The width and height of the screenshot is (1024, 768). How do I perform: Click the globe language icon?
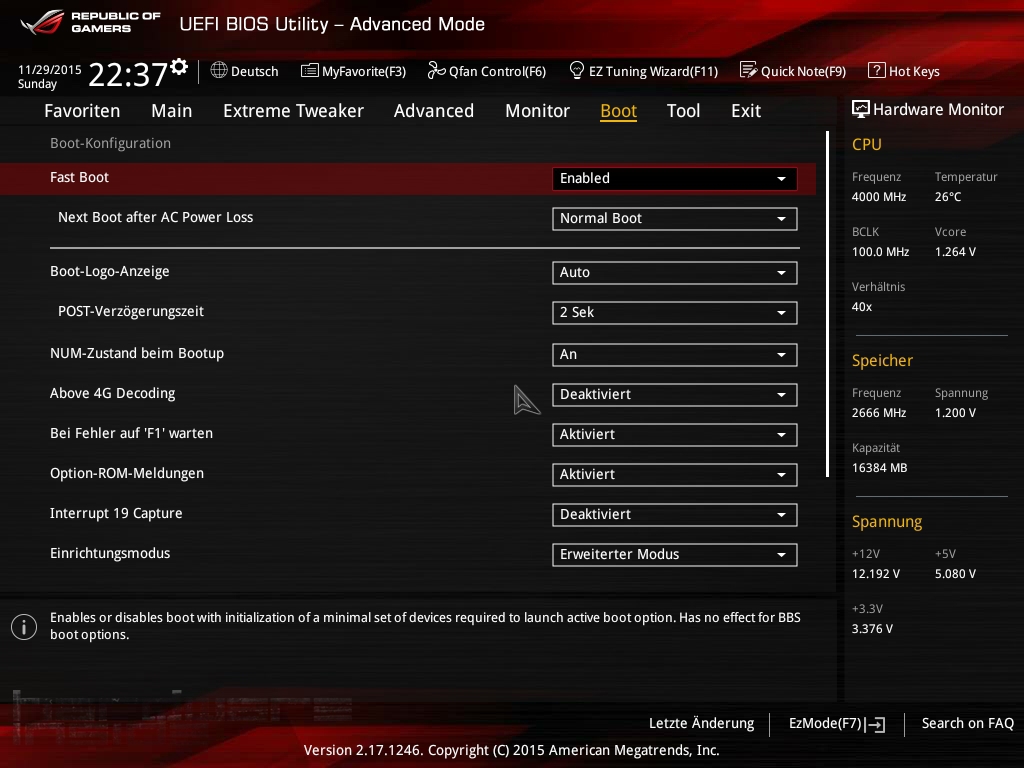pos(219,70)
